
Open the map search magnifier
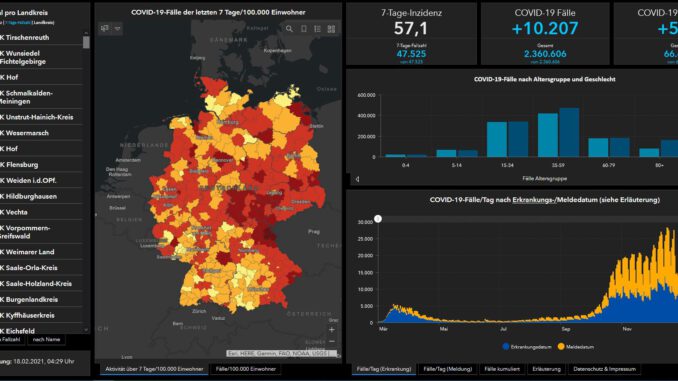pyautogui.click(x=289, y=29)
